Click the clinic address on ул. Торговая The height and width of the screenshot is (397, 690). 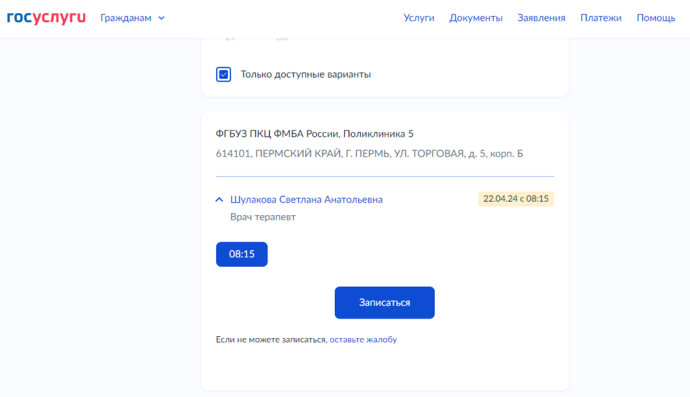[369, 154]
